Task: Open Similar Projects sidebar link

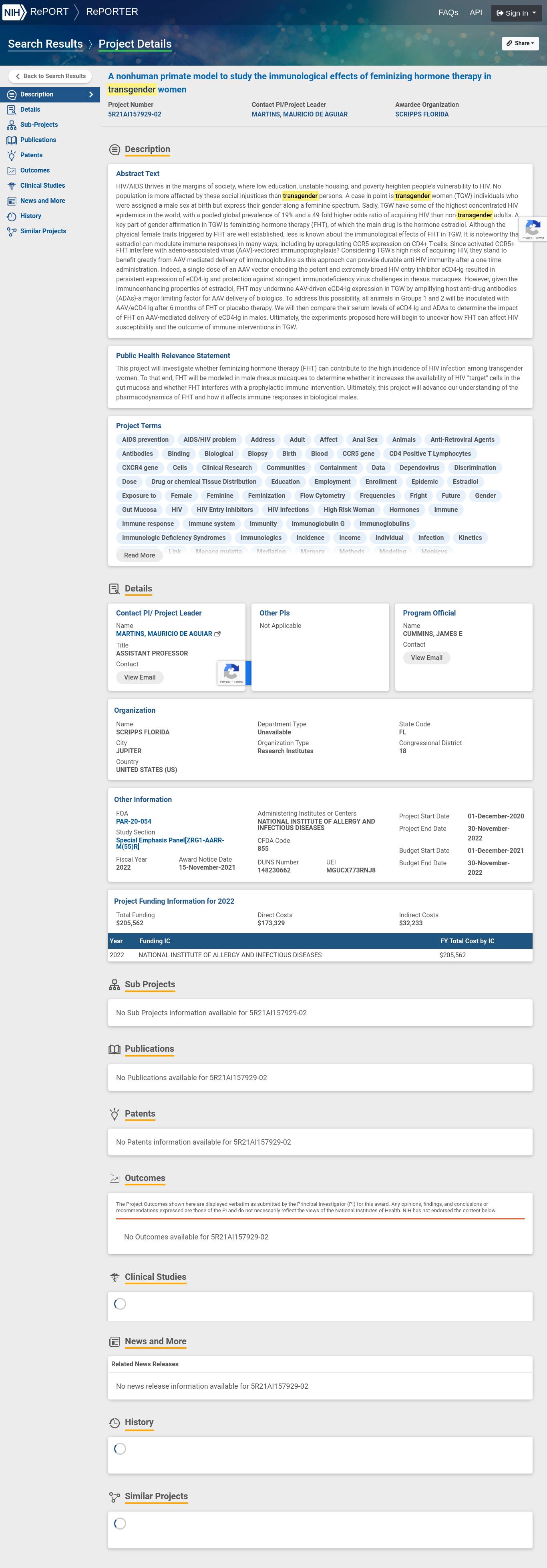Action: click(43, 231)
